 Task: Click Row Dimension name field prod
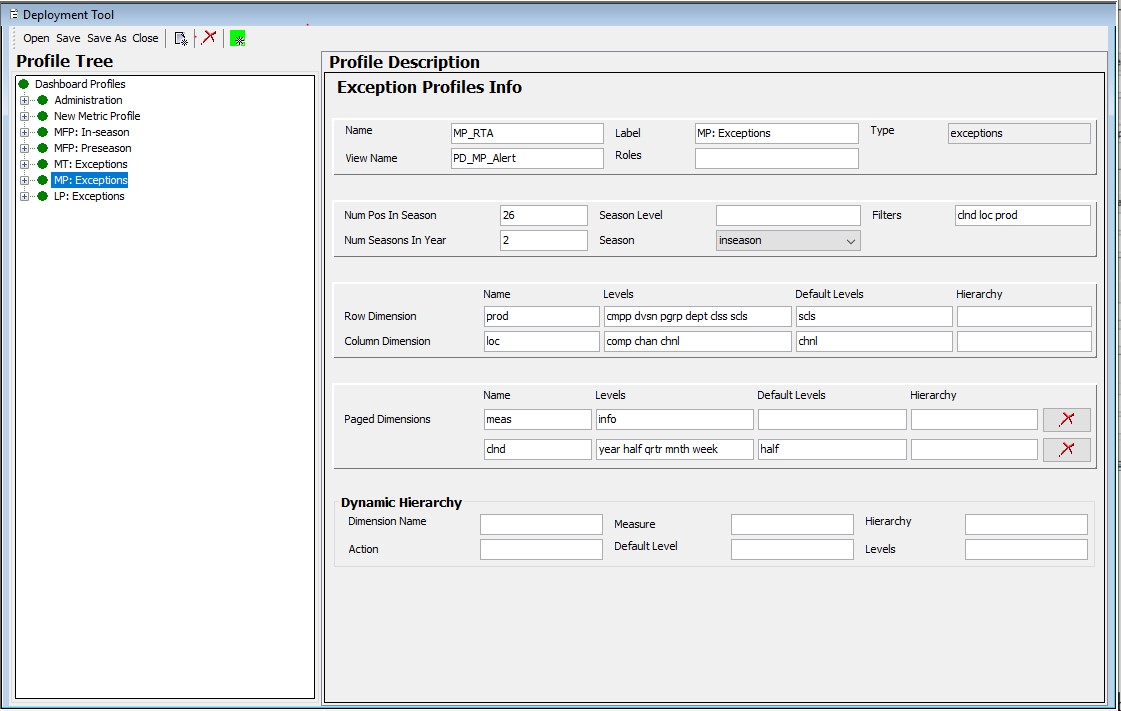541,317
